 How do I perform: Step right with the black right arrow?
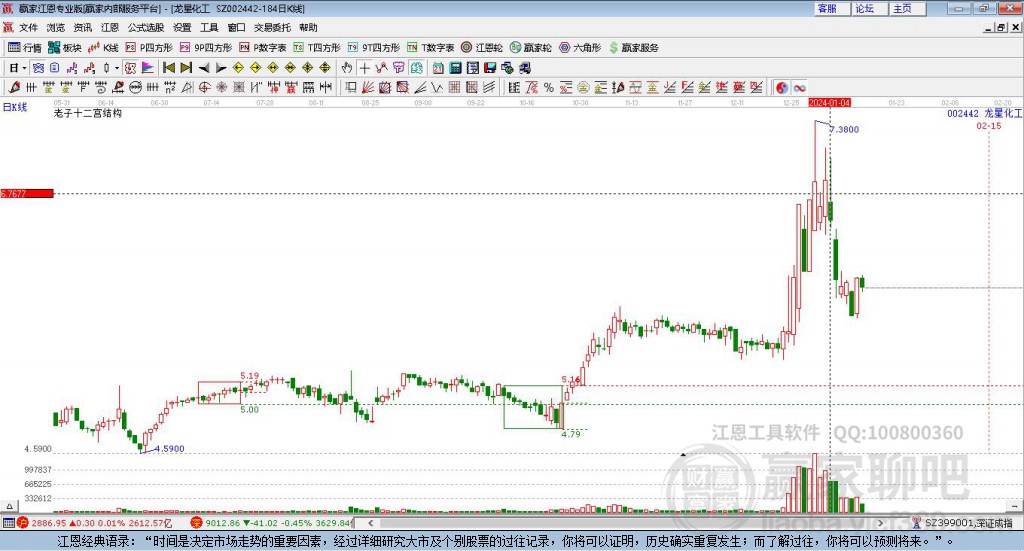221,68
